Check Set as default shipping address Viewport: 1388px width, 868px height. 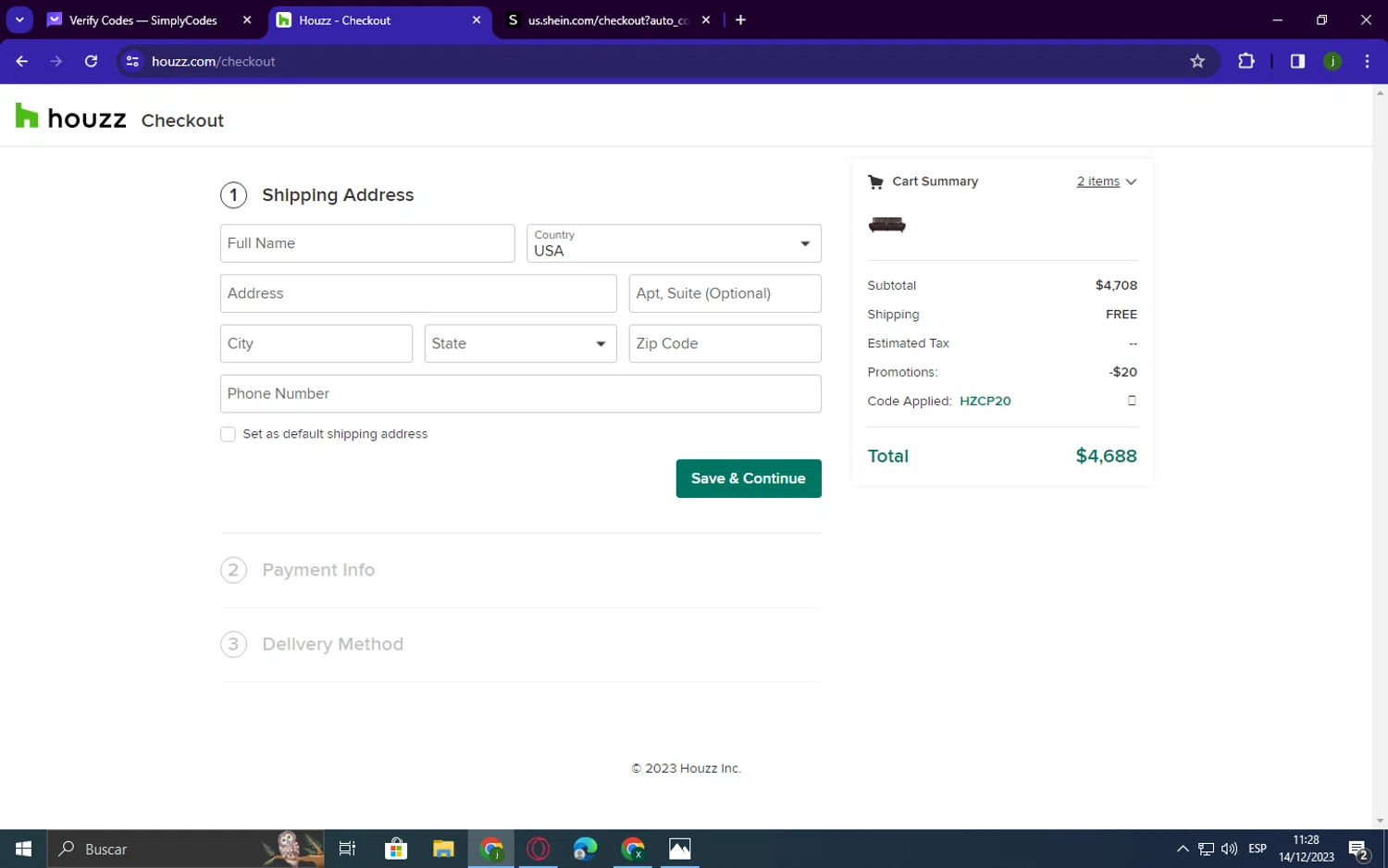point(228,434)
